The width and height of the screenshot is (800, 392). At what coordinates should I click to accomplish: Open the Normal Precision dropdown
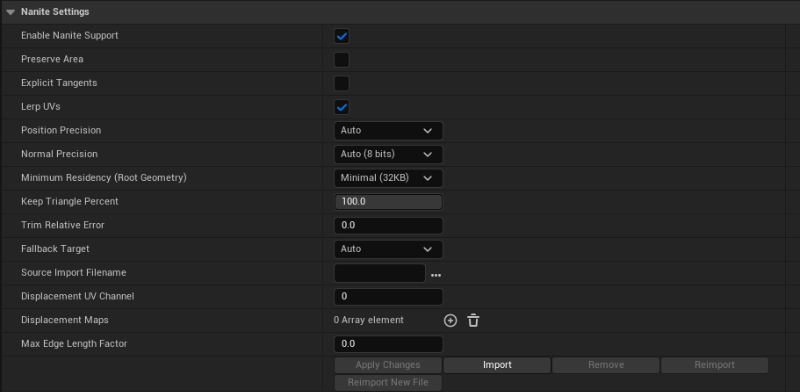coord(388,154)
